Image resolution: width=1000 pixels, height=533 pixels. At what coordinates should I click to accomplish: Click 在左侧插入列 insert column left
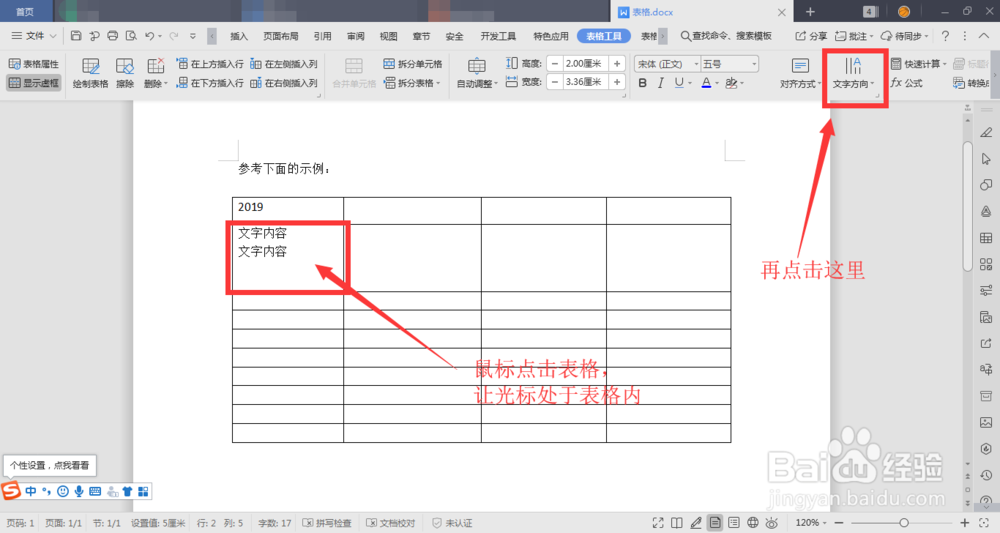click(x=284, y=64)
